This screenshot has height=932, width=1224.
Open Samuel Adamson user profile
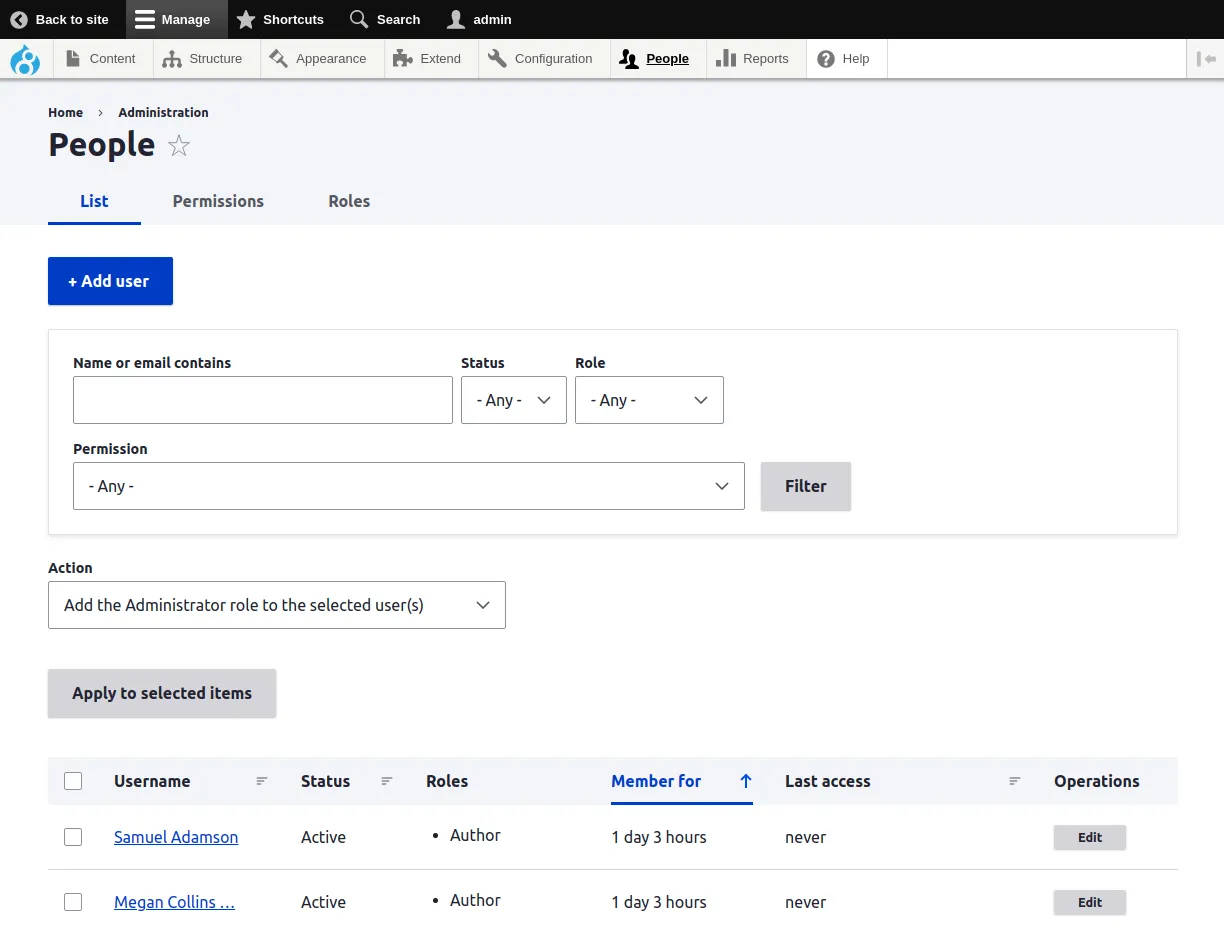pyautogui.click(x=176, y=837)
